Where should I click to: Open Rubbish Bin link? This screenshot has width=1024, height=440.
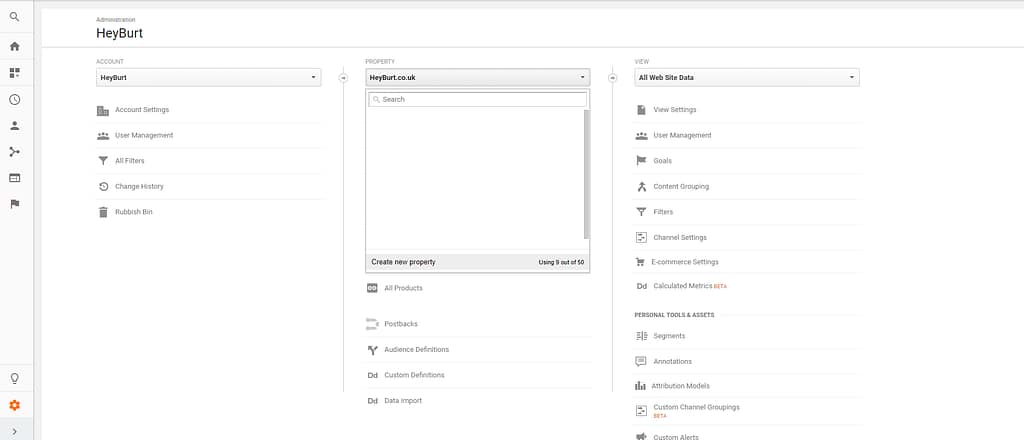pyautogui.click(x=134, y=212)
